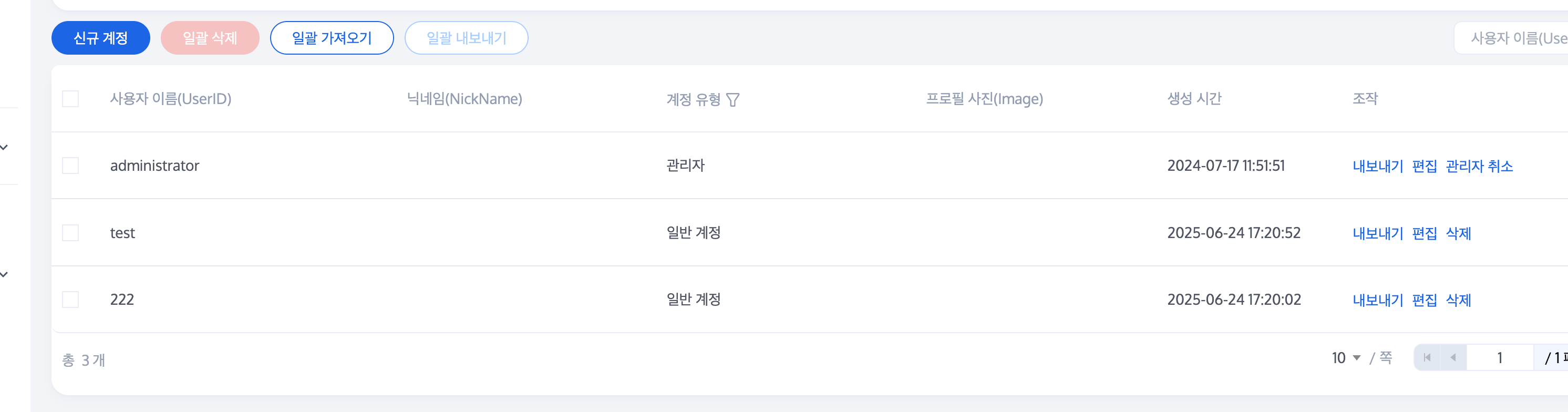Viewport: 1568px width, 412px height.
Task: Click the 일괄 내보내기 export button
Action: click(466, 38)
